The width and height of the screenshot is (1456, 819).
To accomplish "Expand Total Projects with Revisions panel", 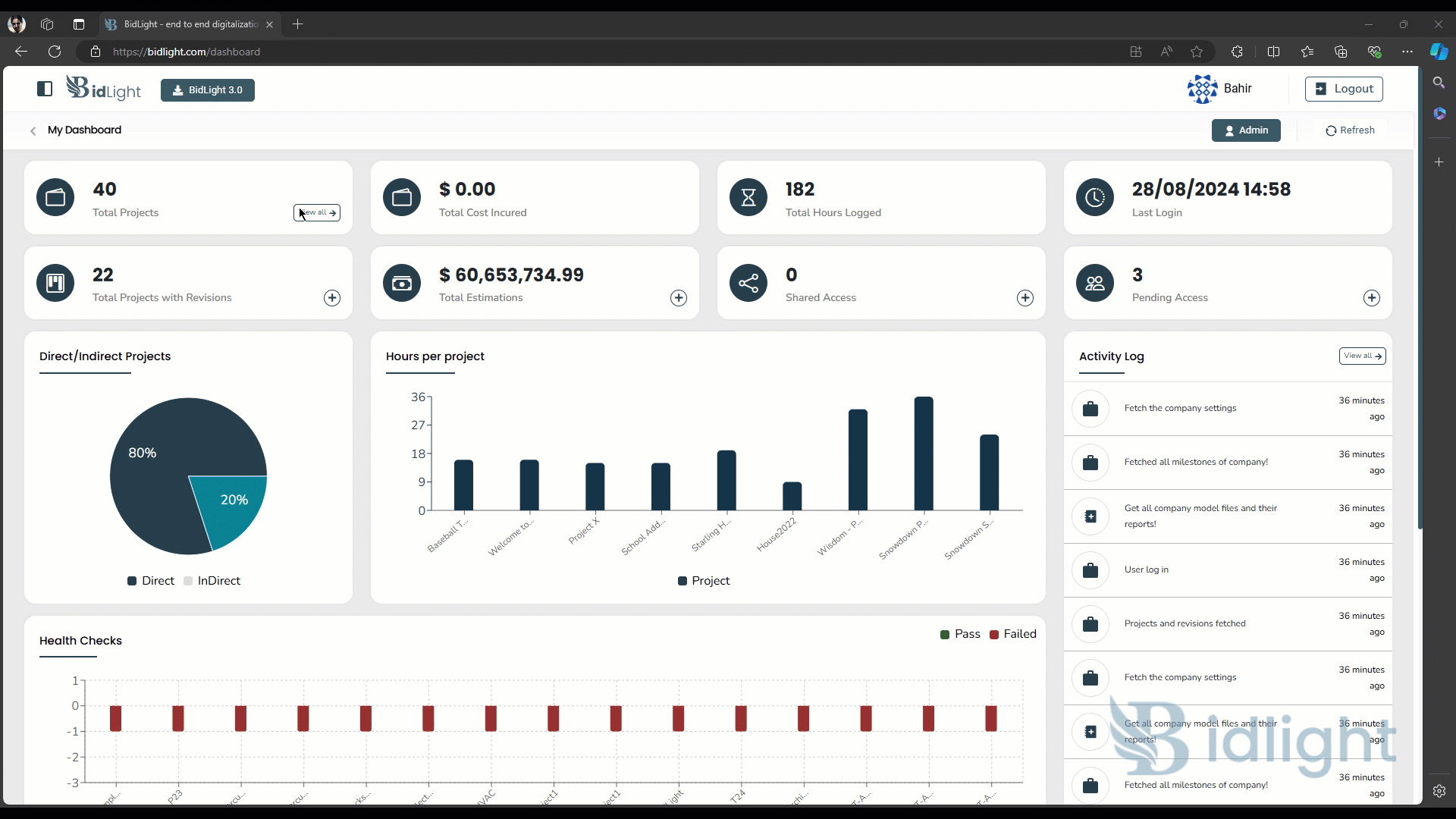I will (331, 297).
